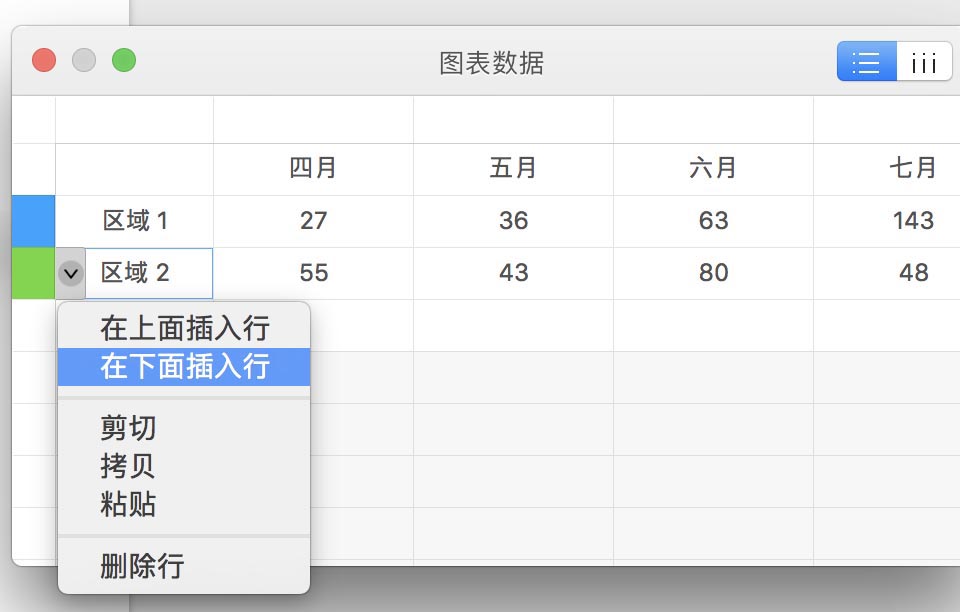Select 拷贝 in the context menu
Image resolution: width=960 pixels, height=612 pixels.
pos(184,466)
